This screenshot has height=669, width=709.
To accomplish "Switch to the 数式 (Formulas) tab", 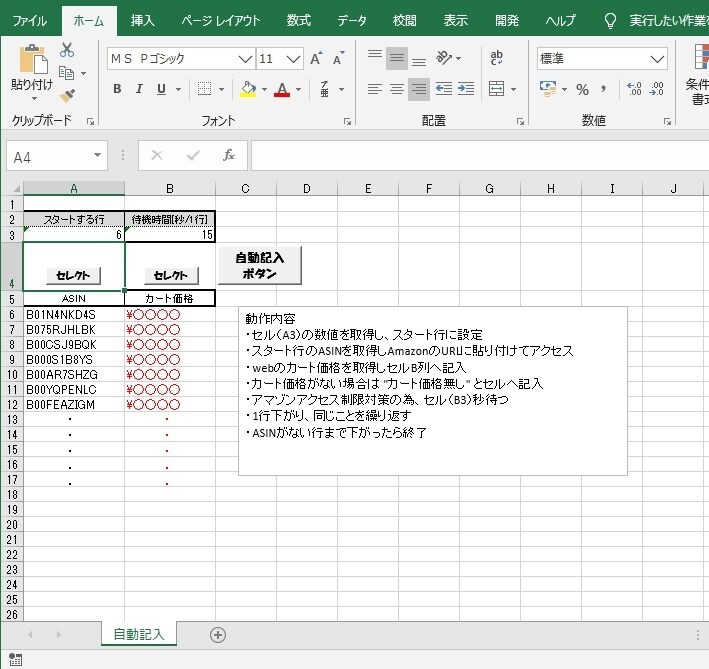I will (x=298, y=21).
